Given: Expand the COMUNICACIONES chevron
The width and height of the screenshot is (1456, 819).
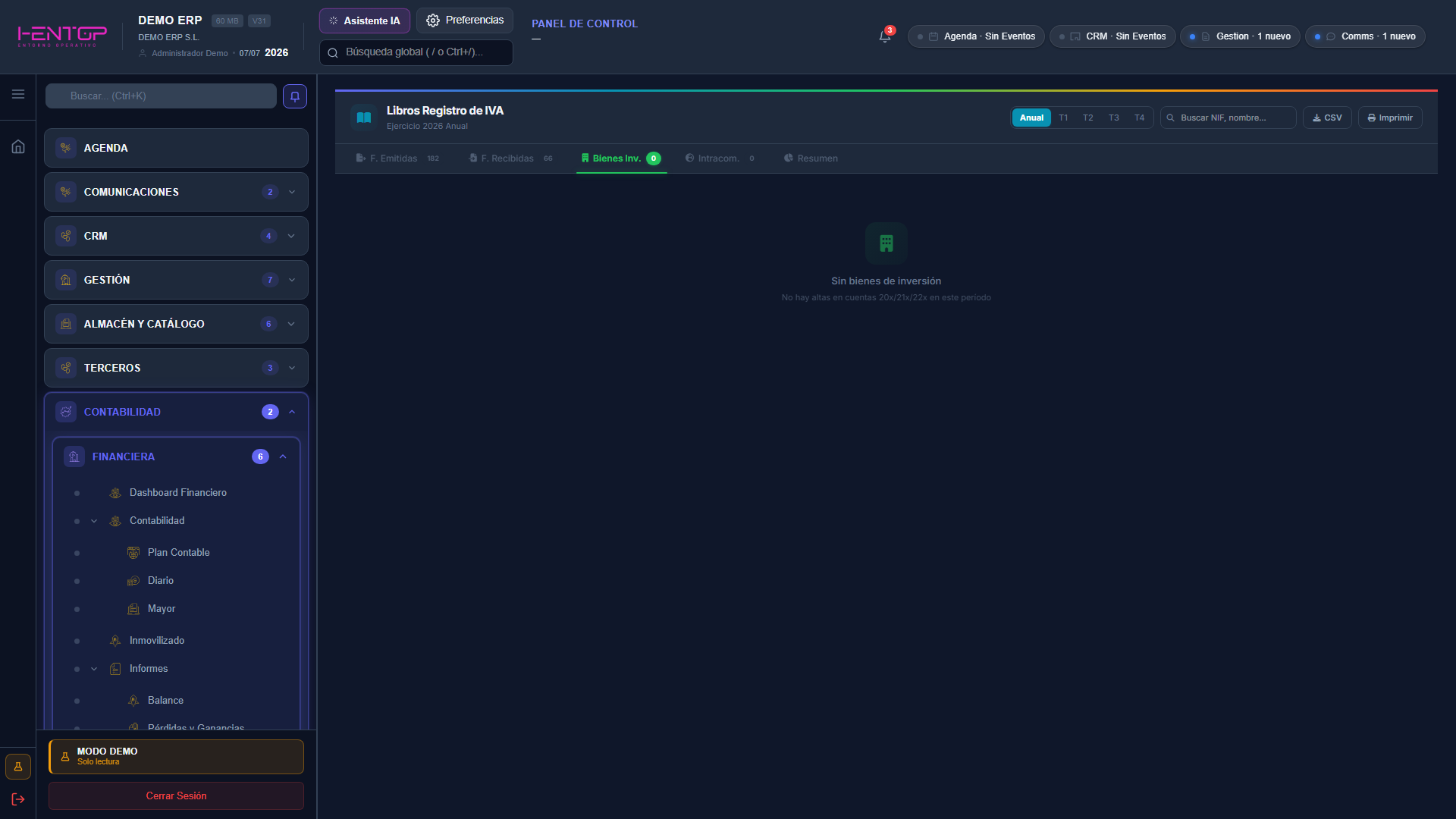Looking at the screenshot, I should (292, 192).
